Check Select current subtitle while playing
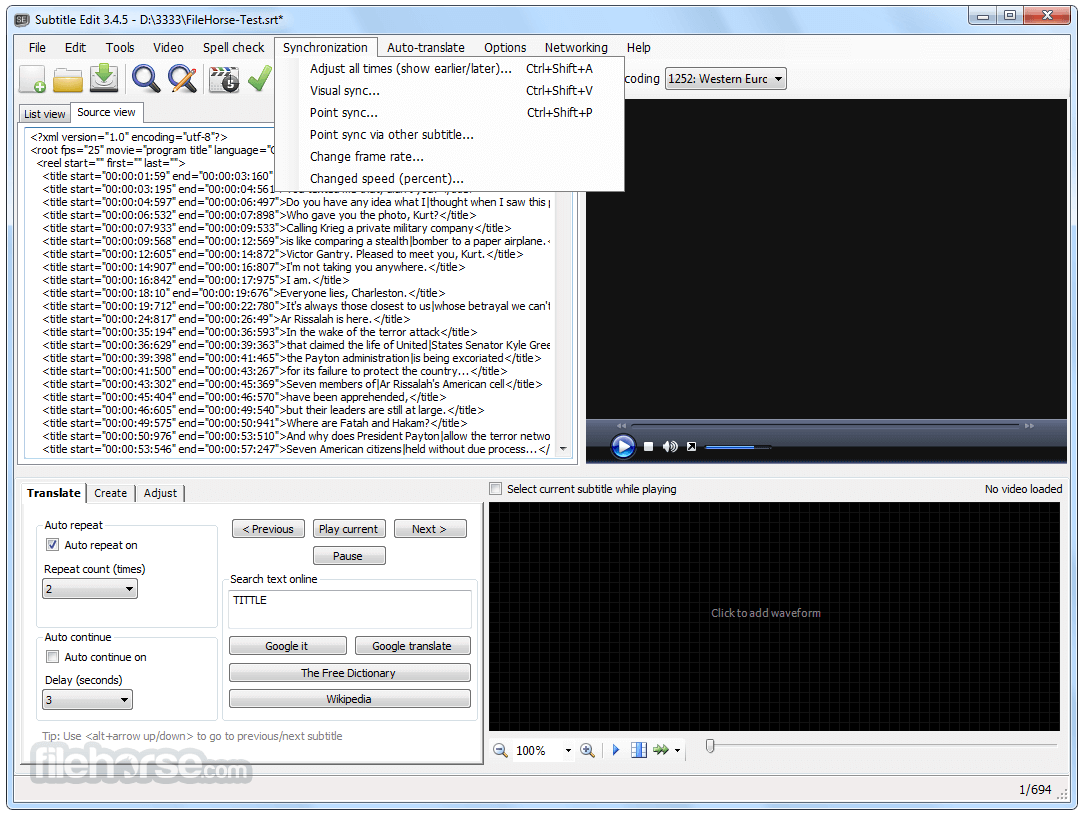 pos(495,489)
